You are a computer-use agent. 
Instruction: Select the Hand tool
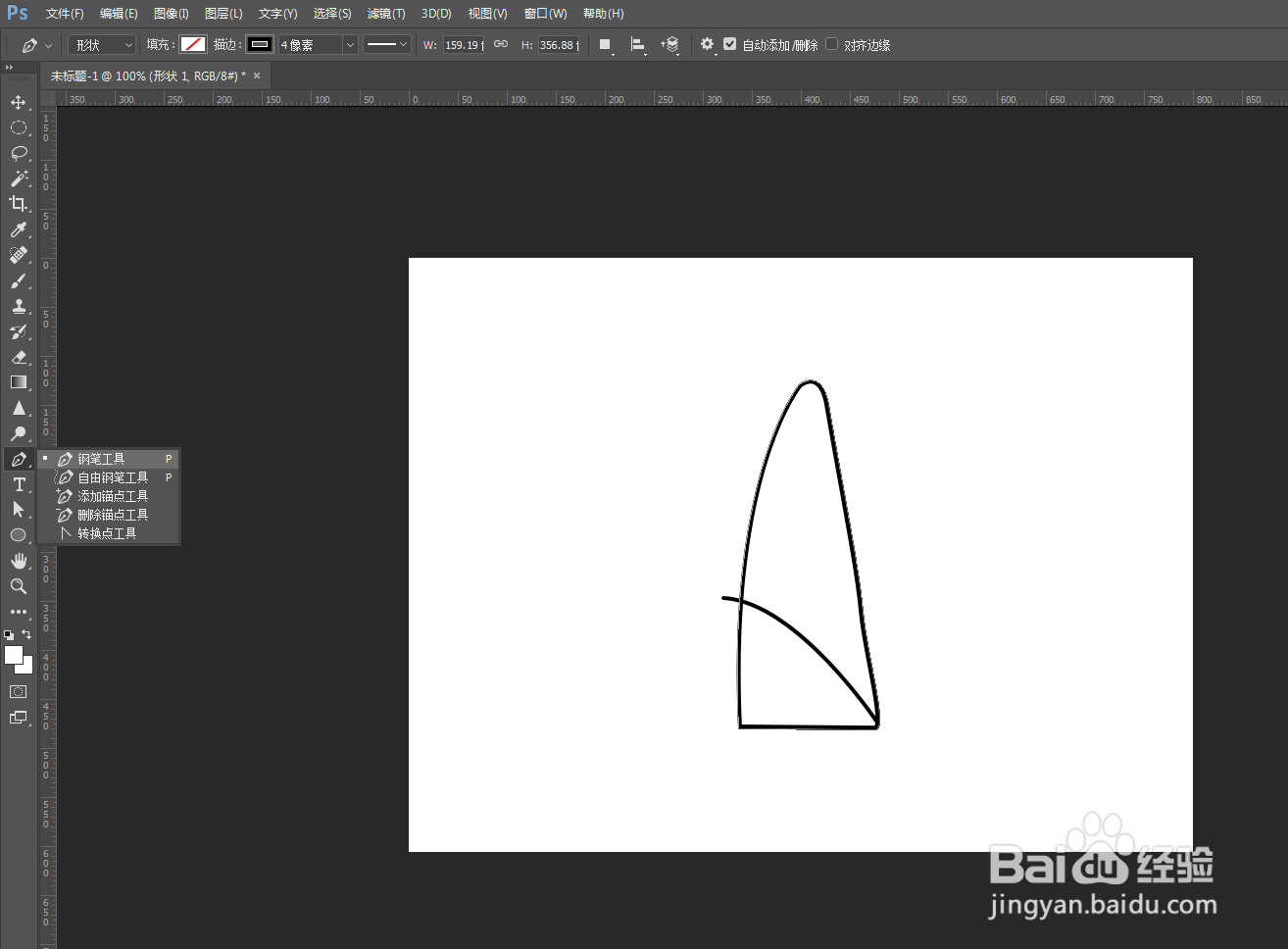[19, 561]
